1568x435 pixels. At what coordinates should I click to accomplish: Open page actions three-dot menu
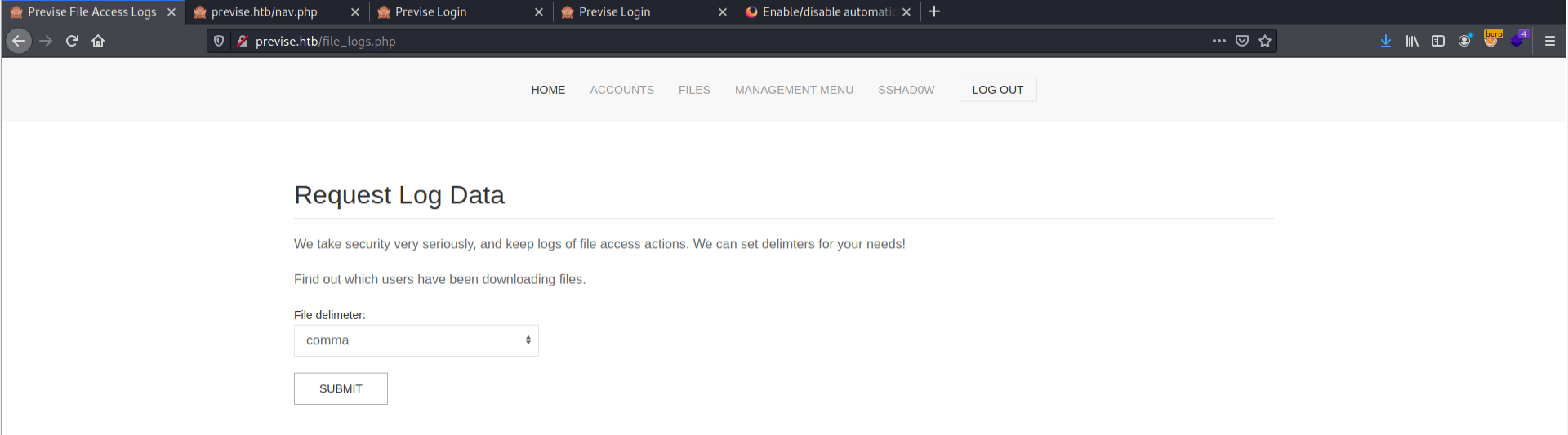1219,41
